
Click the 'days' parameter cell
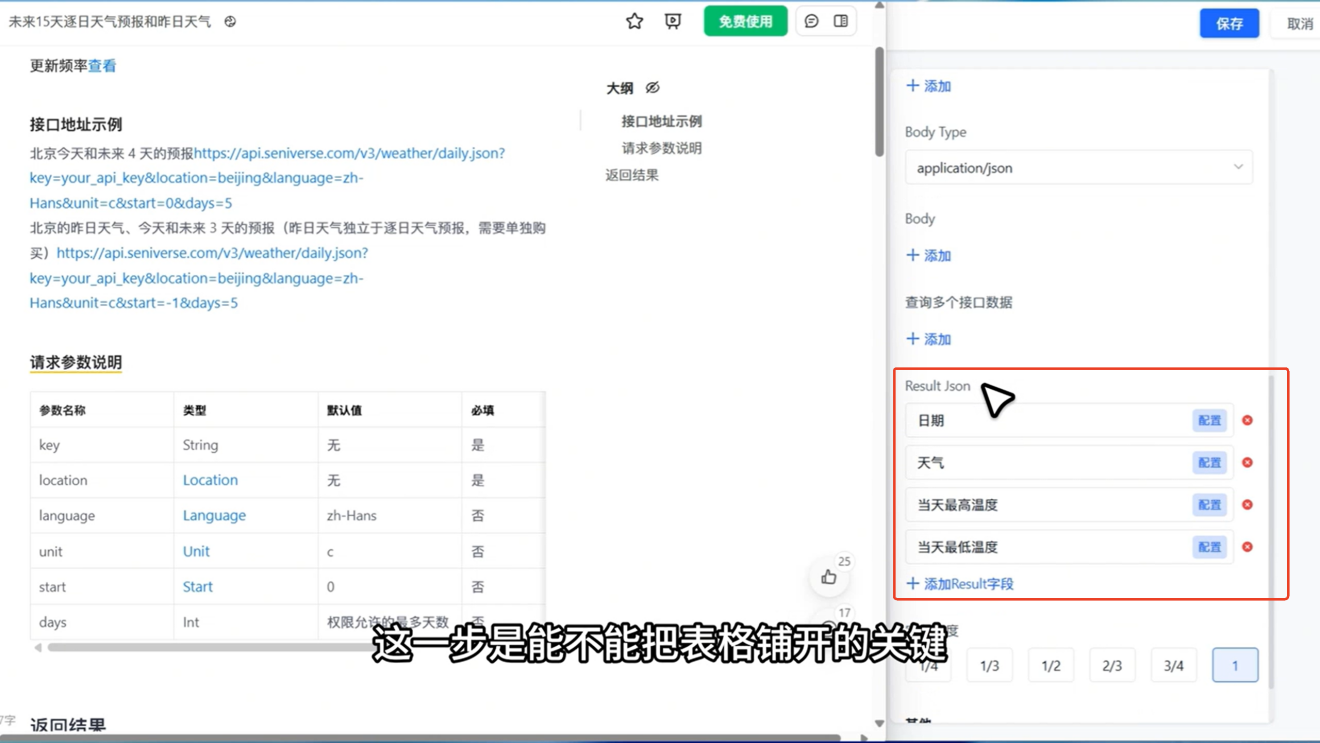pos(102,622)
